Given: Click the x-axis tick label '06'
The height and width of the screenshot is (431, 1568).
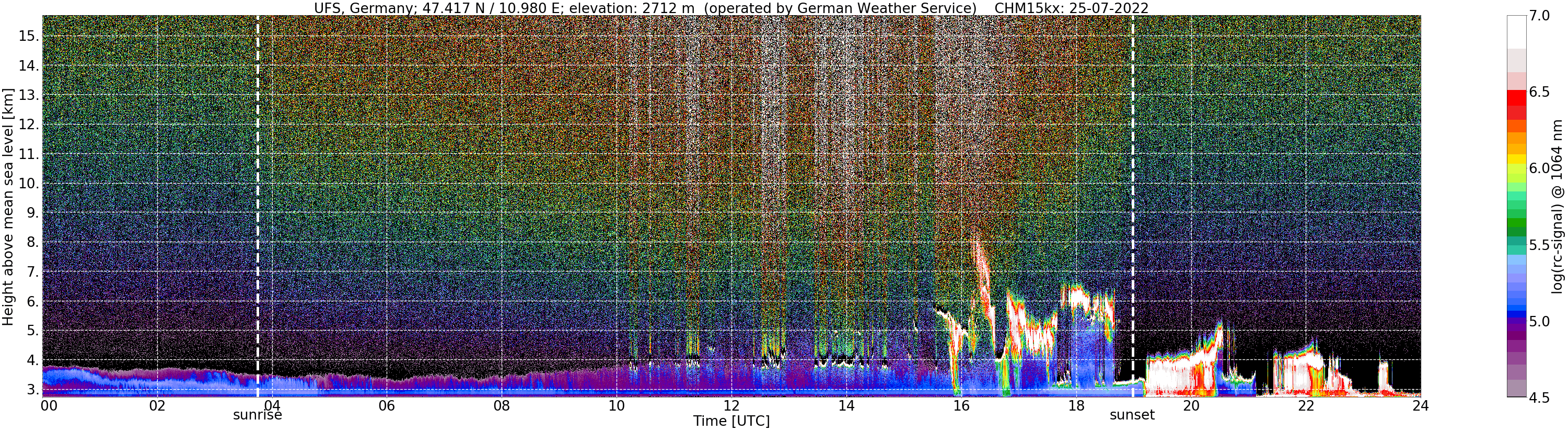Looking at the screenshot, I should click(387, 406).
